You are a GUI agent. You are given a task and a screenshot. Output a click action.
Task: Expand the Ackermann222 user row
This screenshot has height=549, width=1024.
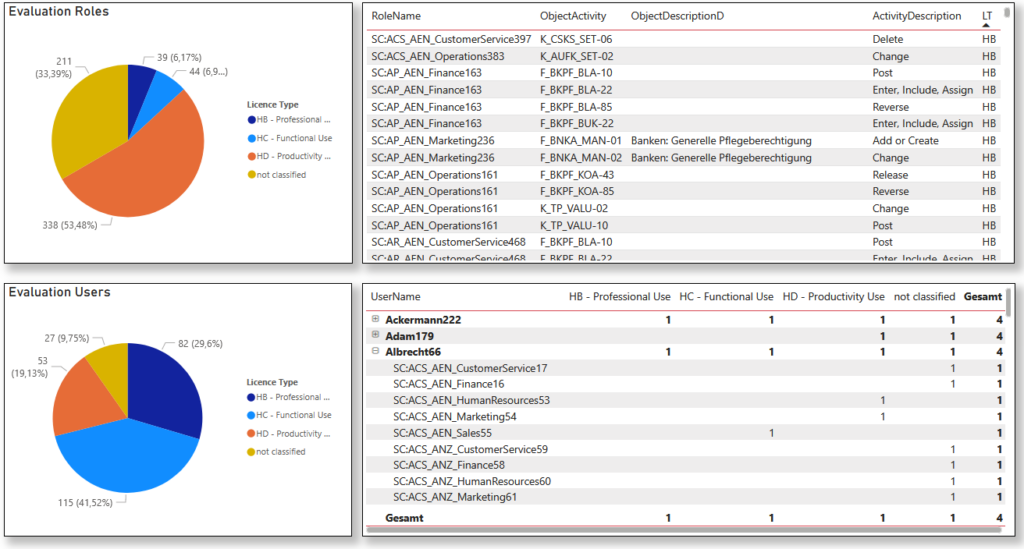[376, 319]
